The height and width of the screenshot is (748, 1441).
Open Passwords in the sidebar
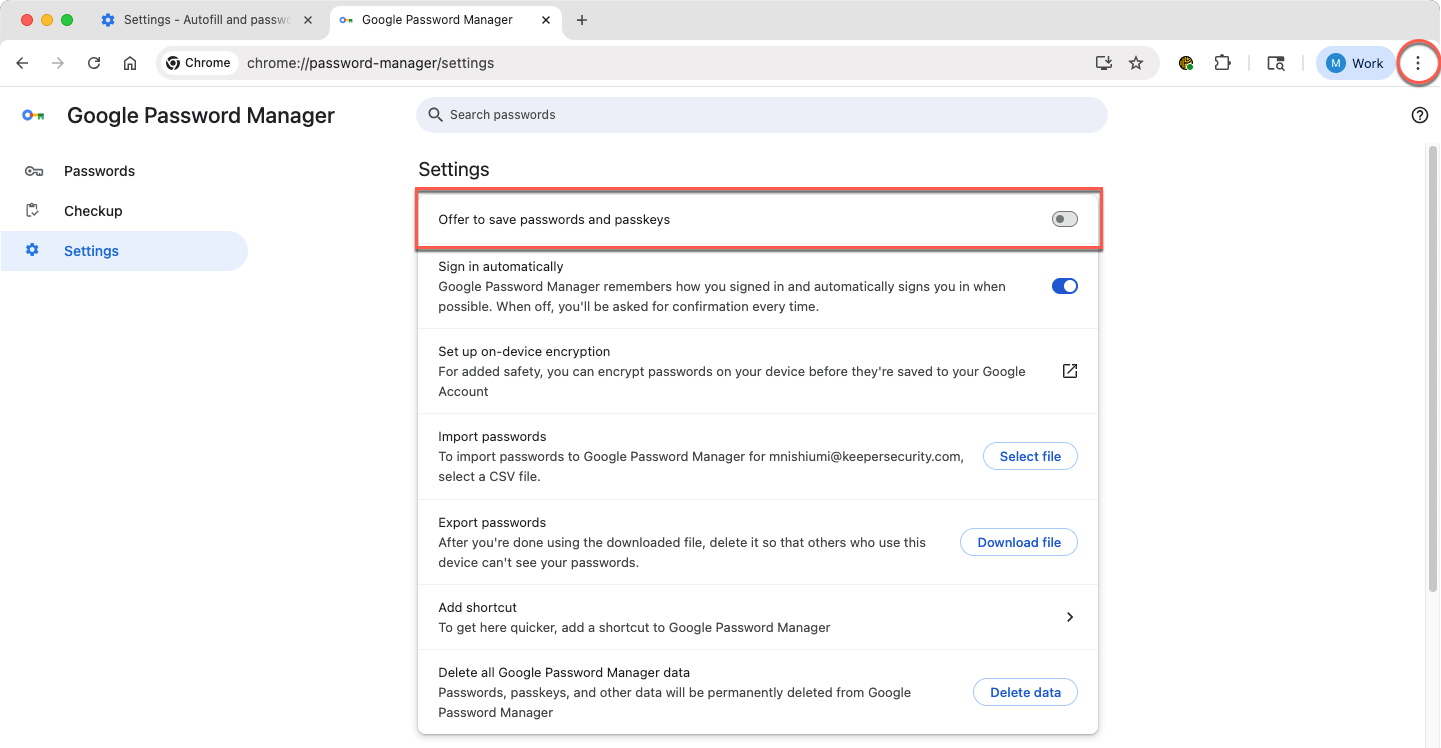[99, 171]
